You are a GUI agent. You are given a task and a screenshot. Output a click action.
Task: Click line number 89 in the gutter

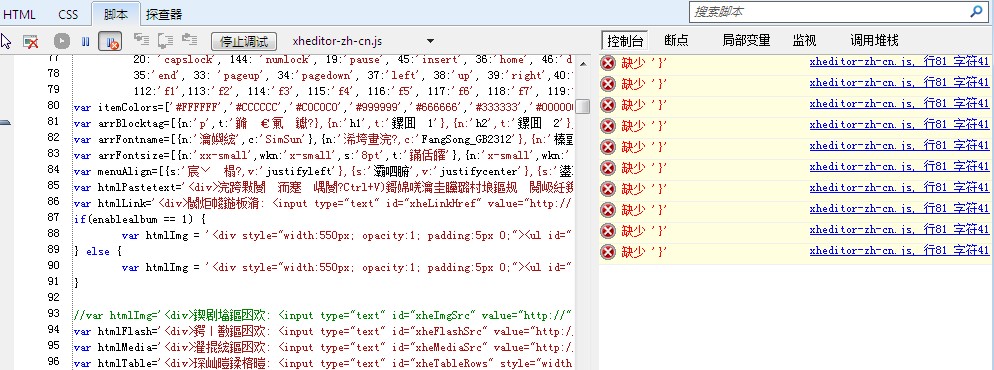tap(53, 250)
